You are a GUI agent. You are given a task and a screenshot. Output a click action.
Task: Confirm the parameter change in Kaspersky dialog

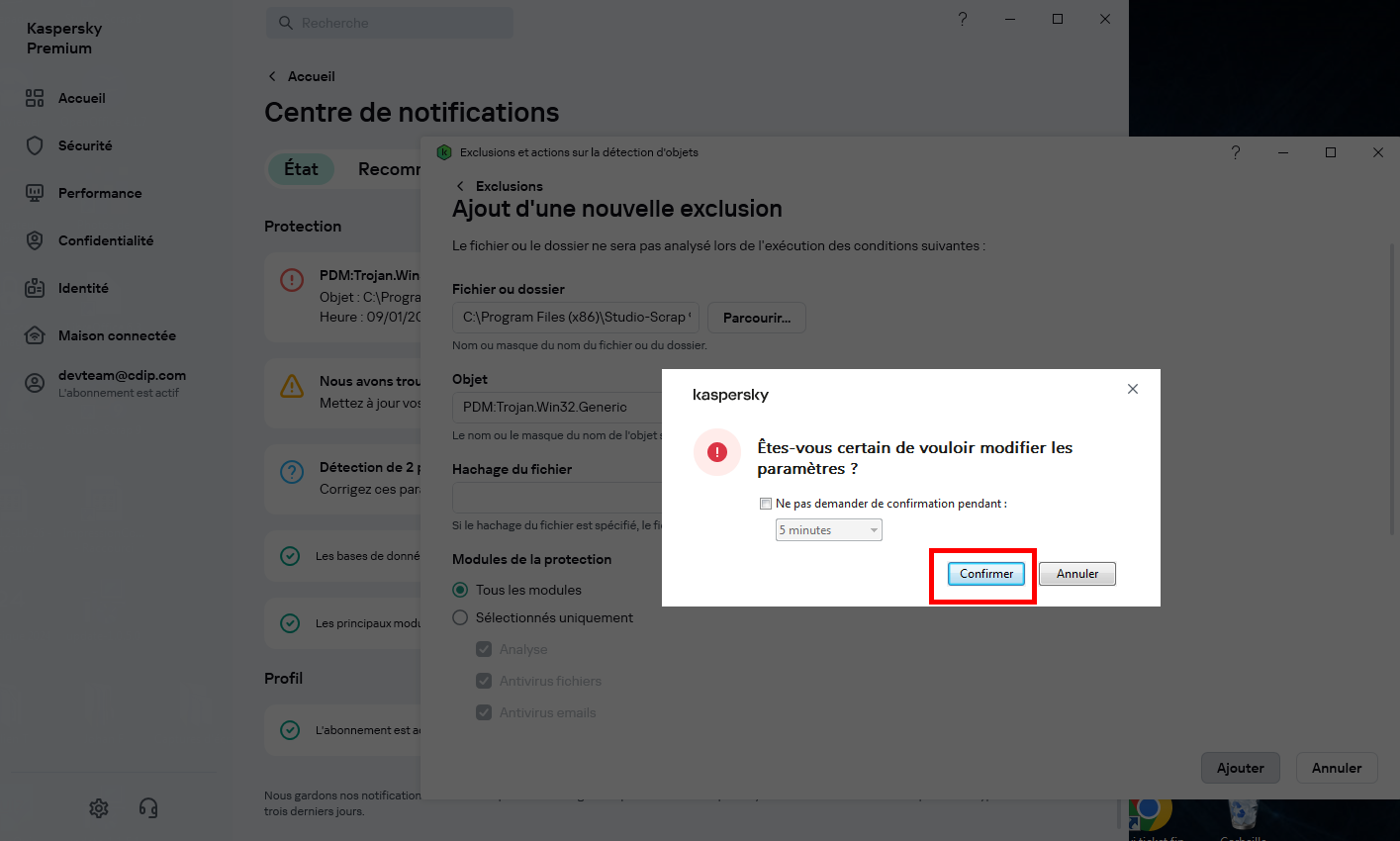coord(986,574)
